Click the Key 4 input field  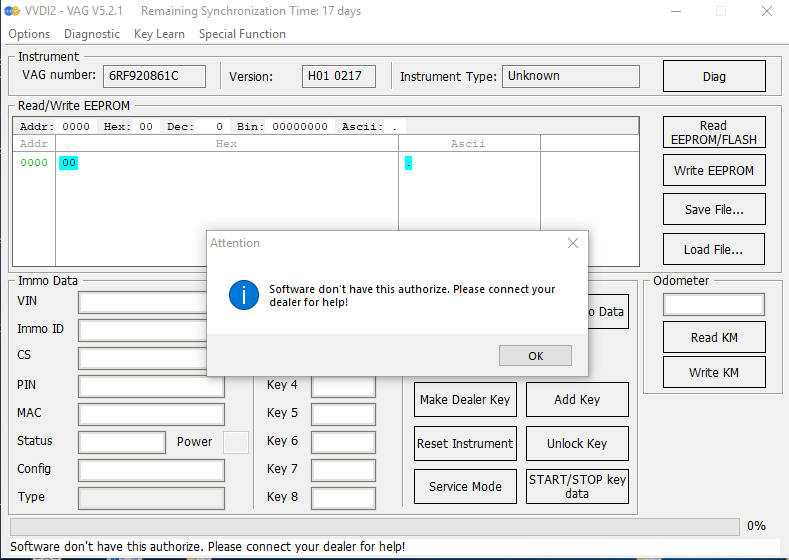point(343,386)
